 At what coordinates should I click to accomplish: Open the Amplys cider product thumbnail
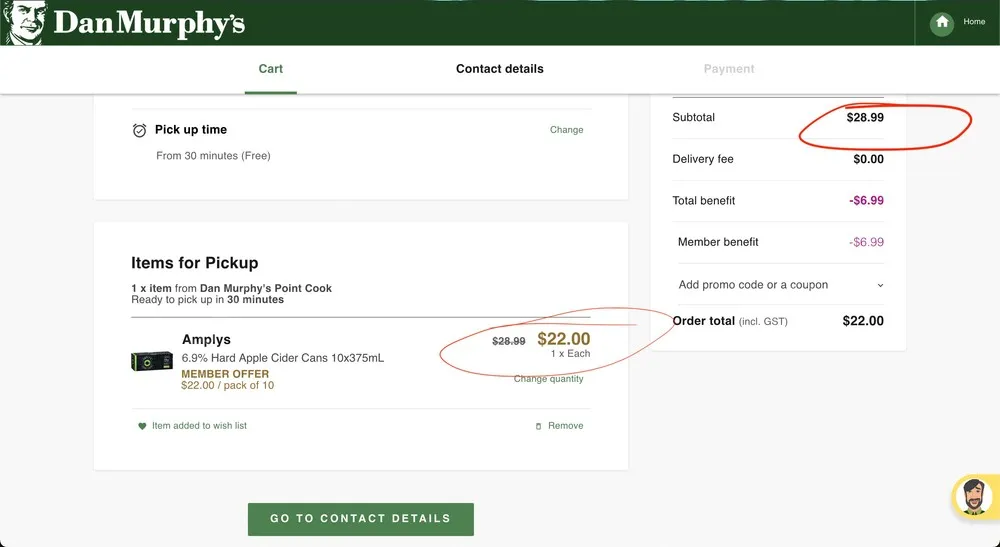(x=152, y=360)
